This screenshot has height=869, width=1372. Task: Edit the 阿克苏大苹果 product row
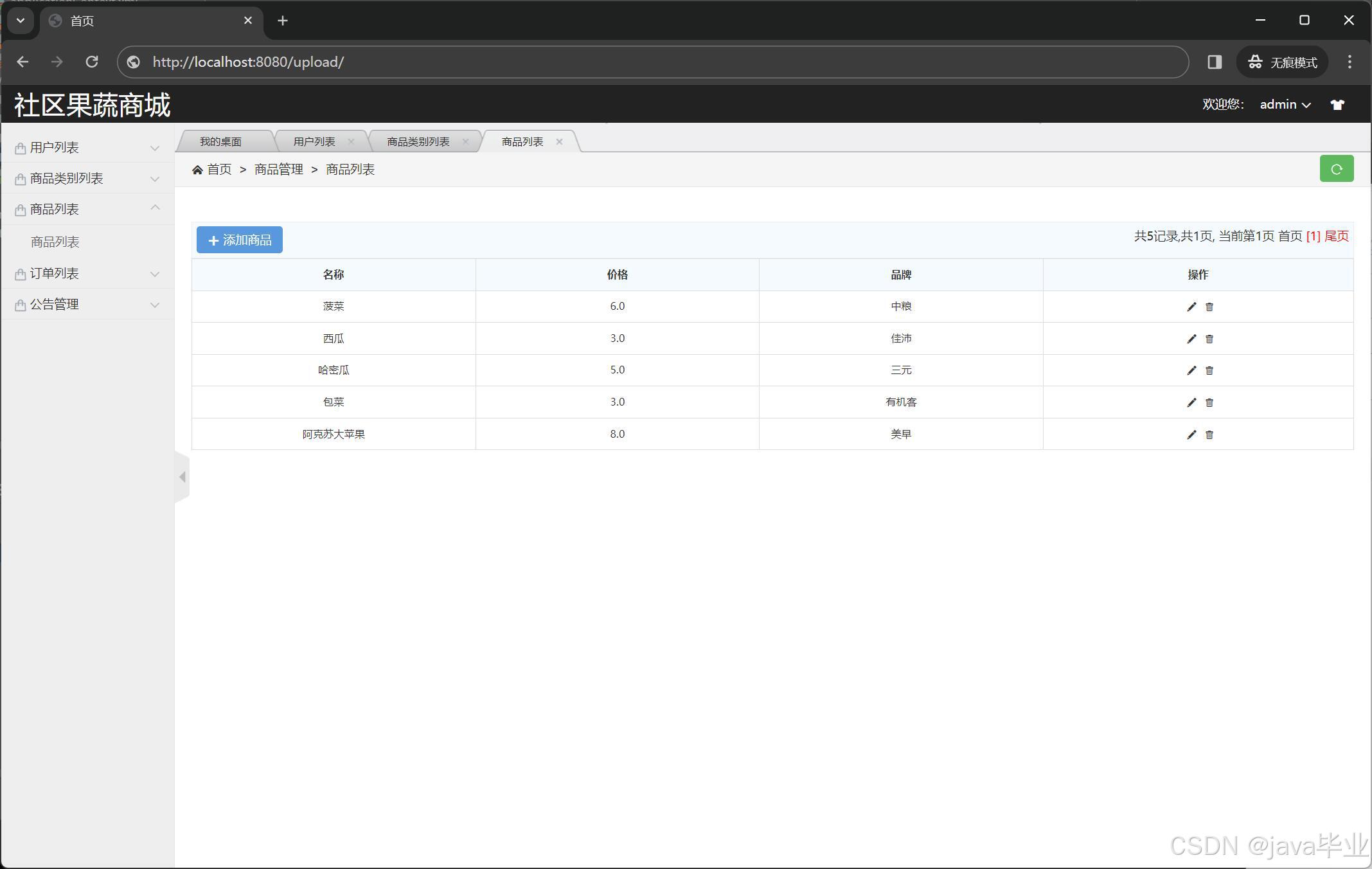point(1191,434)
